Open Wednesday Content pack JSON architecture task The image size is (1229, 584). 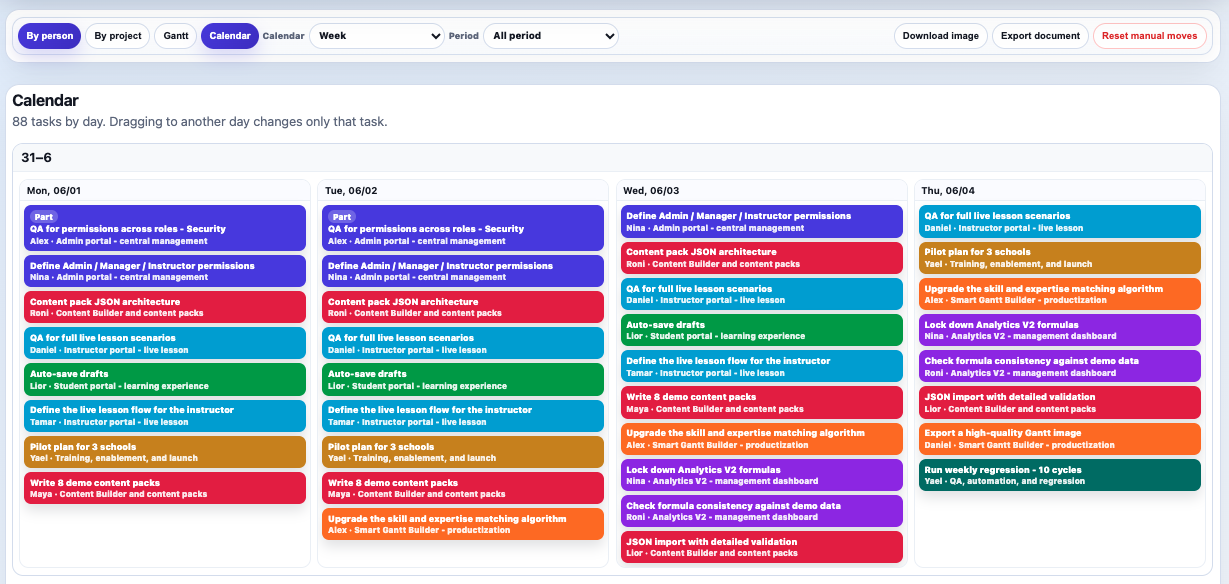(x=761, y=257)
